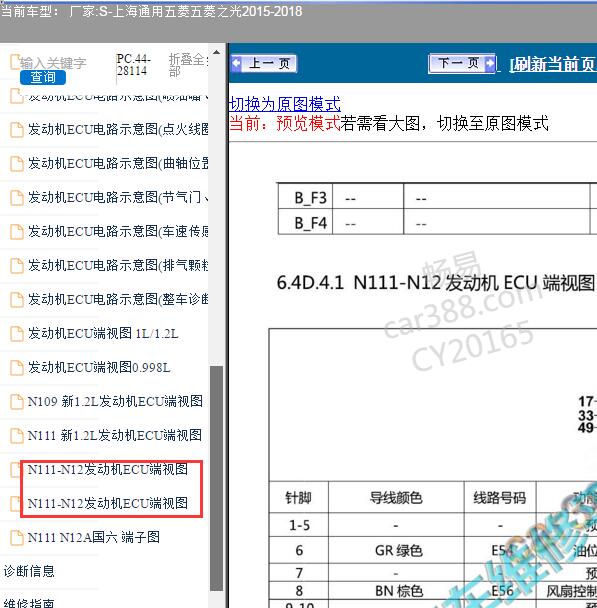The image size is (597, 608).
Task: Select N111 新1.2L发动机ECU端视图
Action: click(115, 435)
